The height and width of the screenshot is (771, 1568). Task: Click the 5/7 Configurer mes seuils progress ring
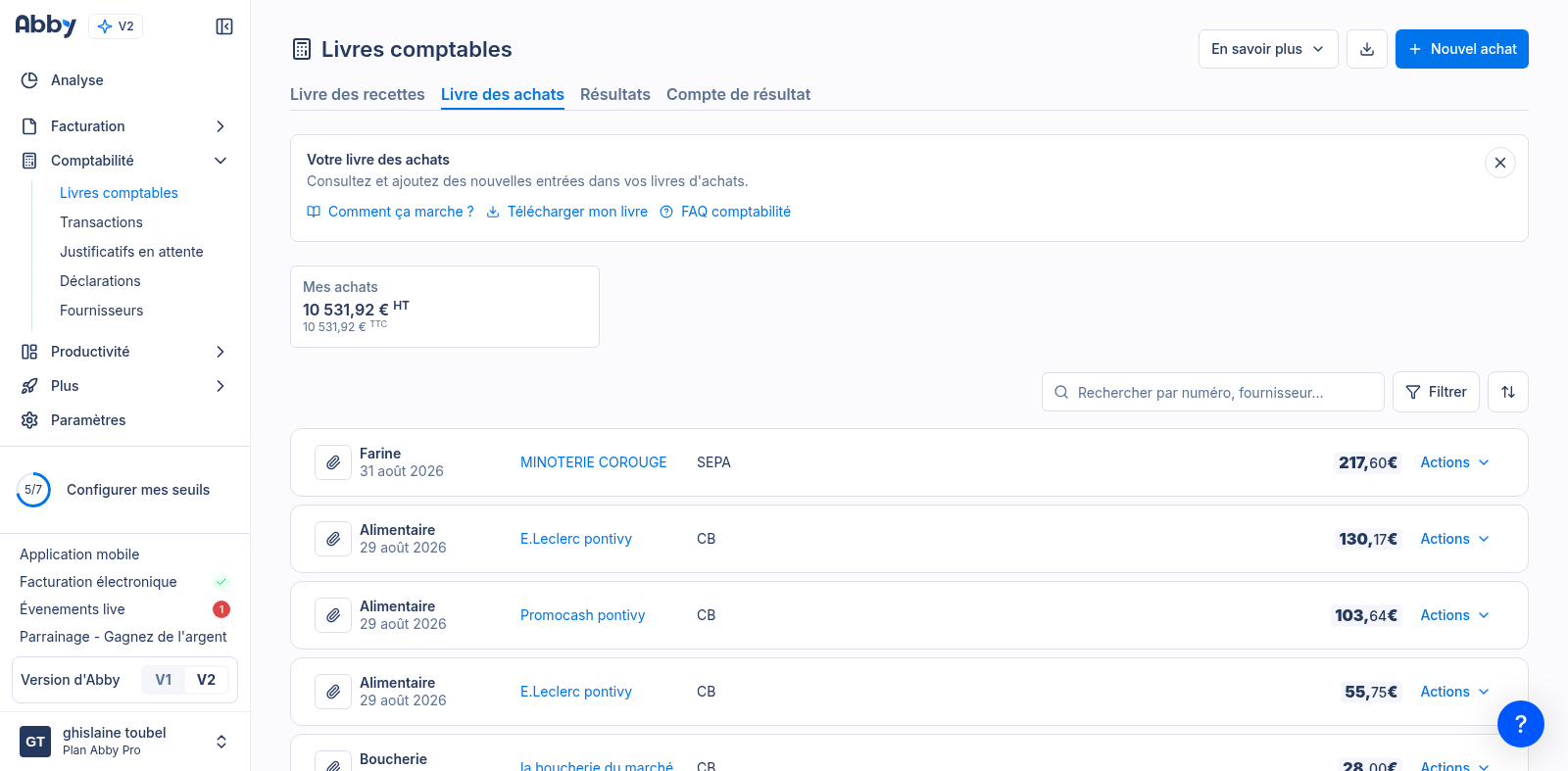33,490
